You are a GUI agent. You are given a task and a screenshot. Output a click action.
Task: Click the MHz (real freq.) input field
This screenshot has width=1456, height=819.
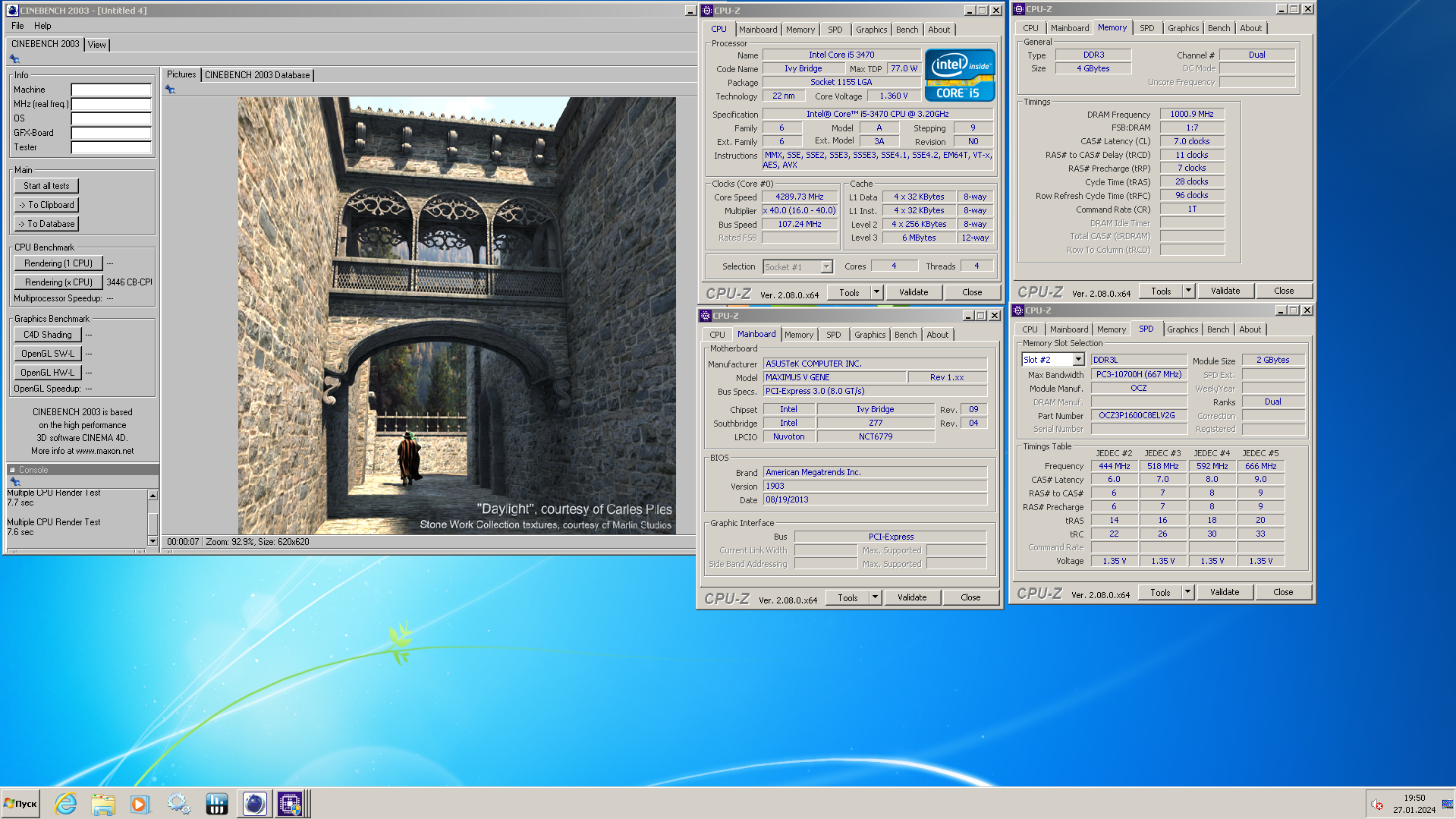[x=112, y=104]
